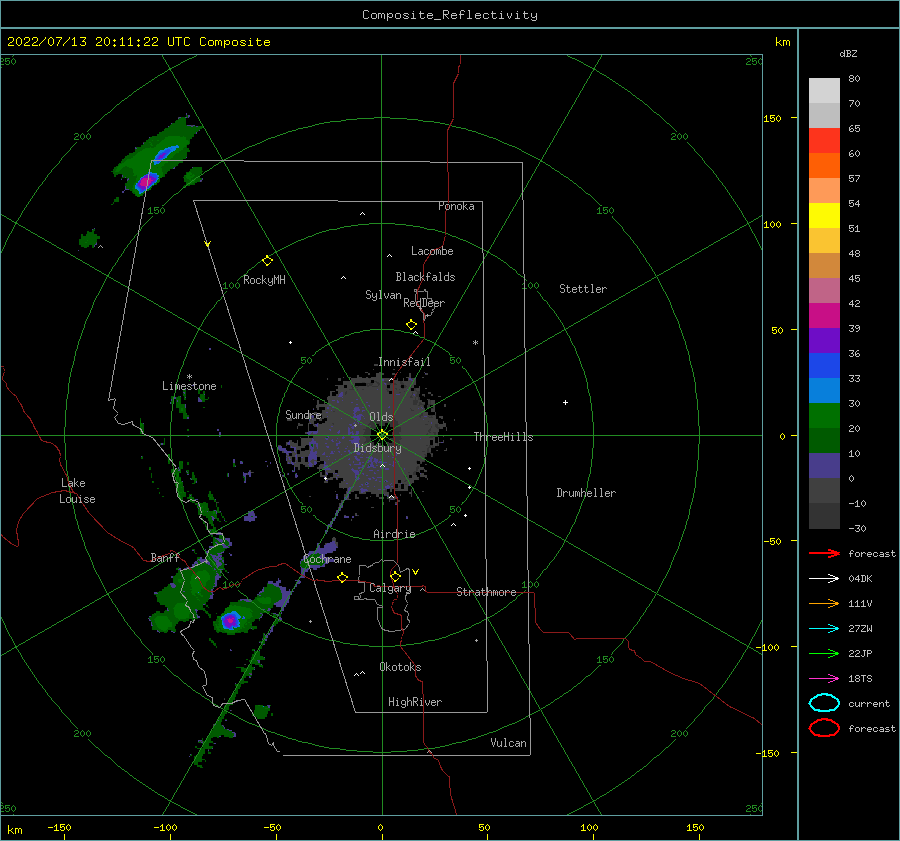900x841 pixels.
Task: Click the radar center diamond marker
Action: point(382,435)
